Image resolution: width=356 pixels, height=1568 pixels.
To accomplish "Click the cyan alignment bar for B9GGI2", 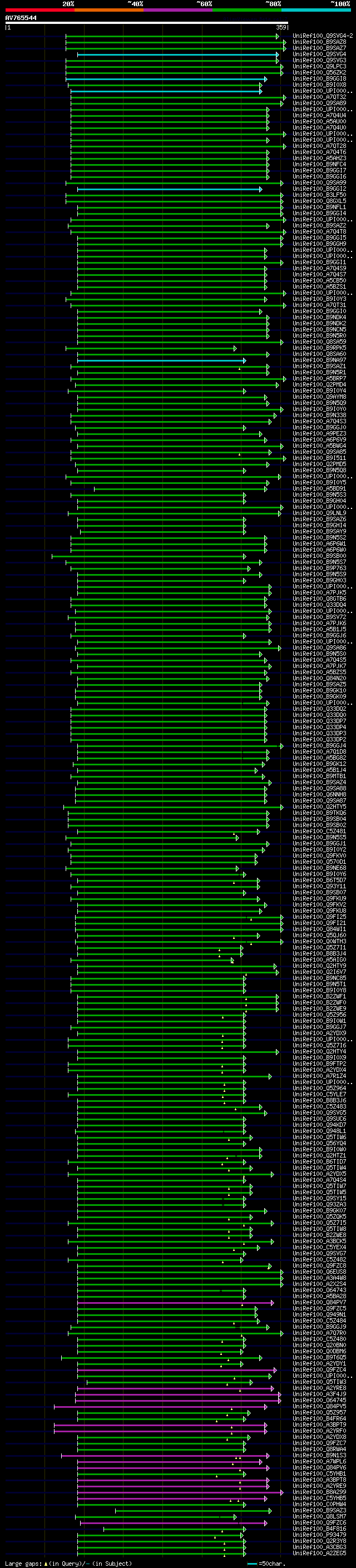I will click(170, 189).
